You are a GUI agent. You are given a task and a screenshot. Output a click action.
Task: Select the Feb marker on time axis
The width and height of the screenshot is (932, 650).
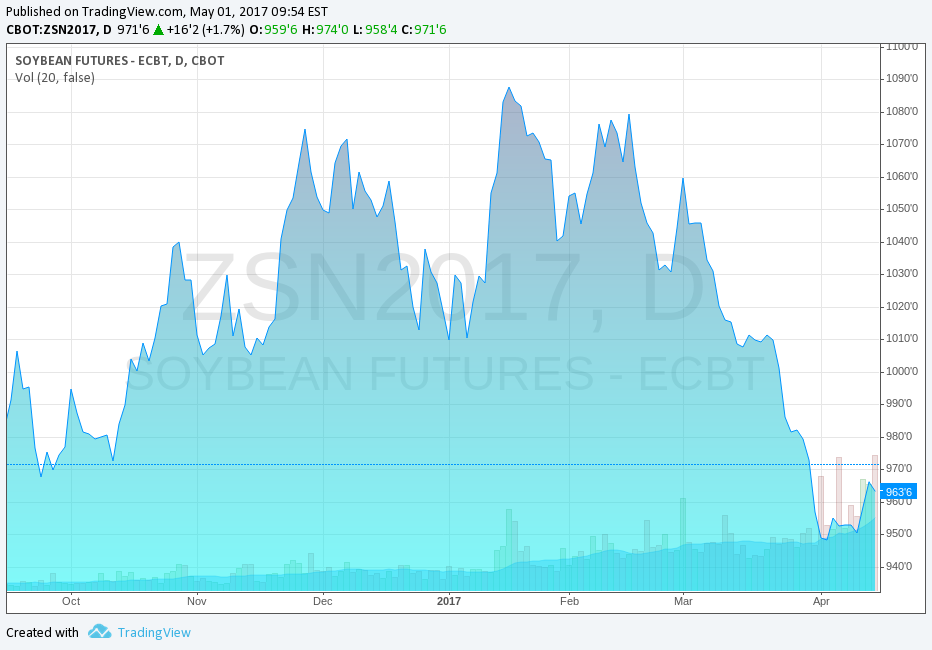pyautogui.click(x=569, y=601)
